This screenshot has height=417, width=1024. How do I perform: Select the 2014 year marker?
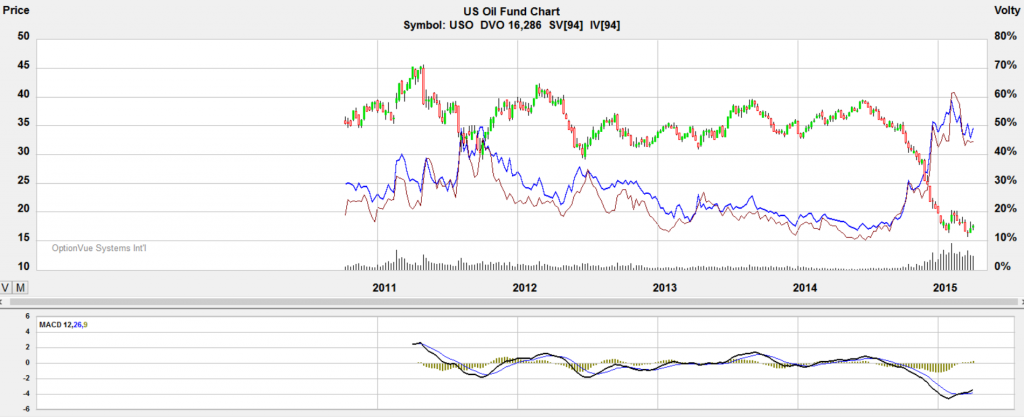805,288
